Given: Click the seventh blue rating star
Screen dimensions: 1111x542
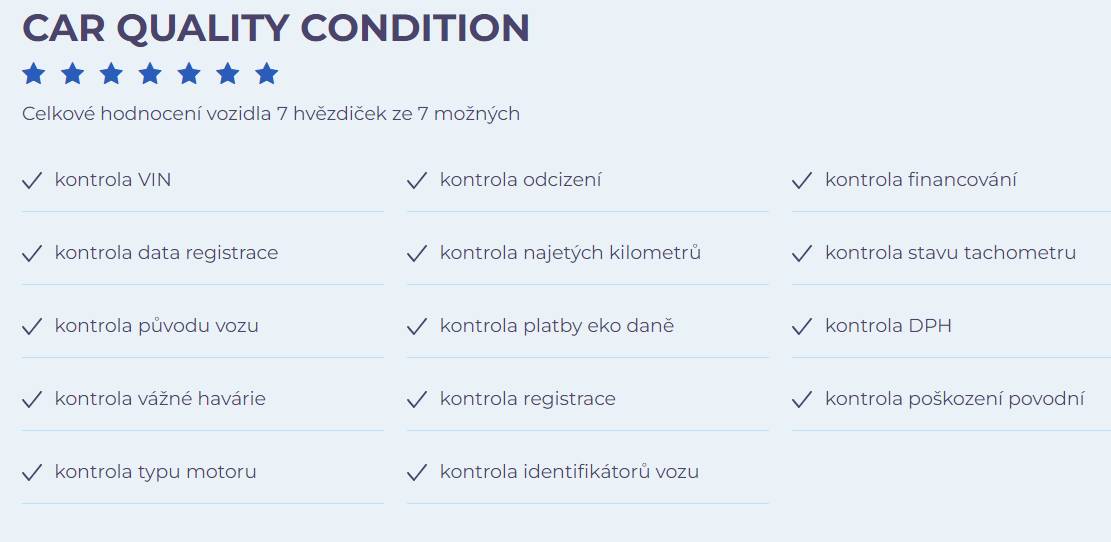Looking at the screenshot, I should point(266,74).
